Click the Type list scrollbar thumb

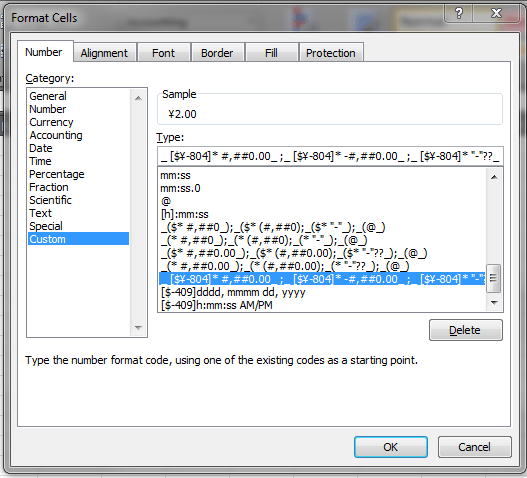(494, 278)
